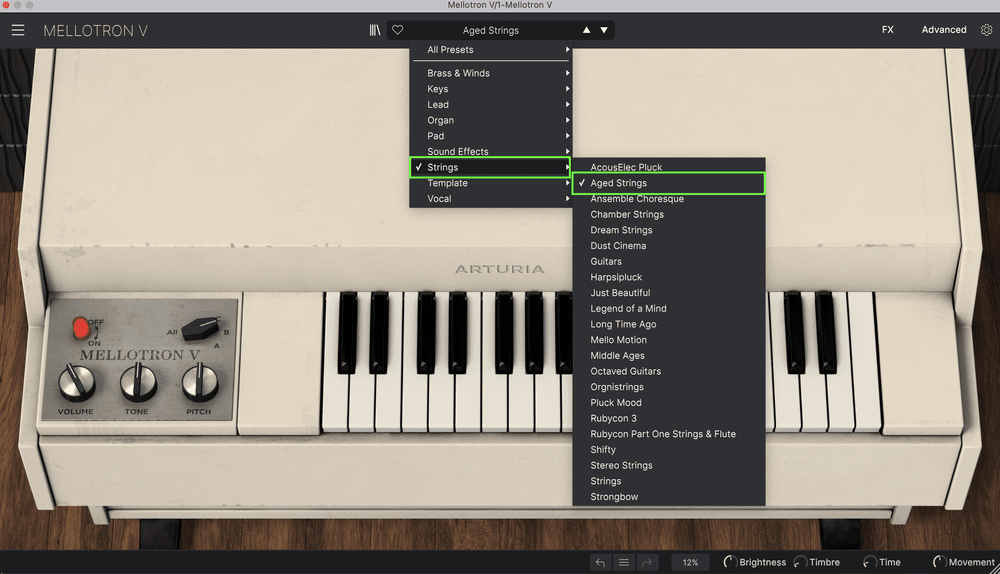
Task: Click the Movement macro knob
Action: [939, 562]
